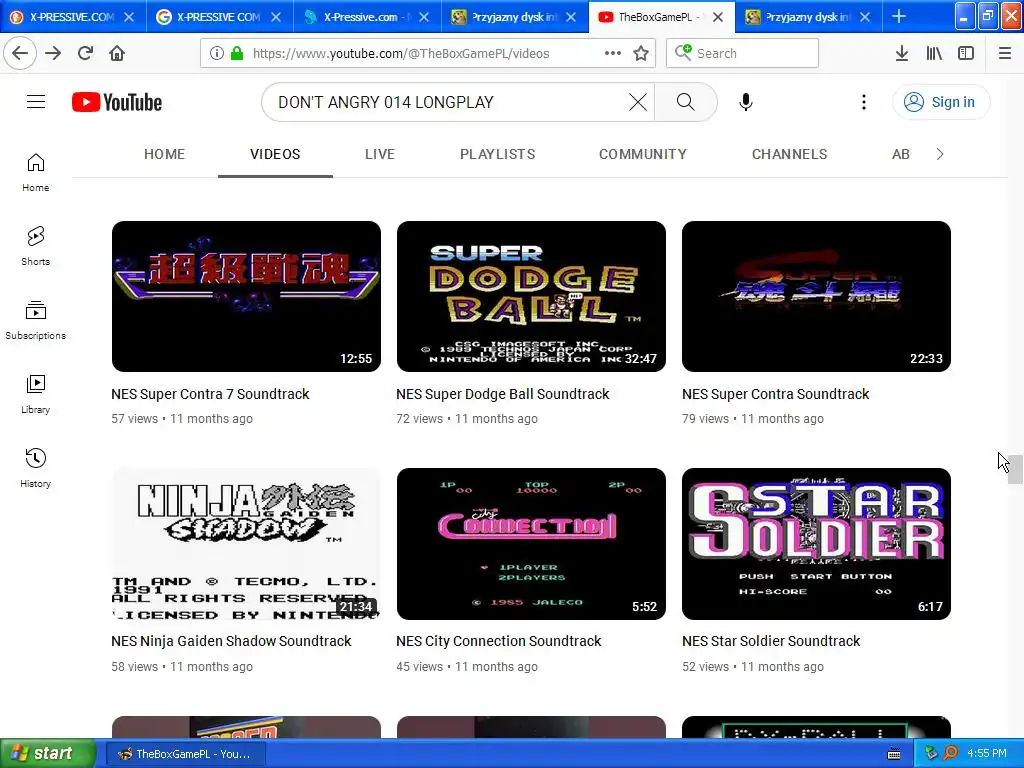
Task: Open NES Super Contra 7 Soundtrack title
Action: click(210, 394)
